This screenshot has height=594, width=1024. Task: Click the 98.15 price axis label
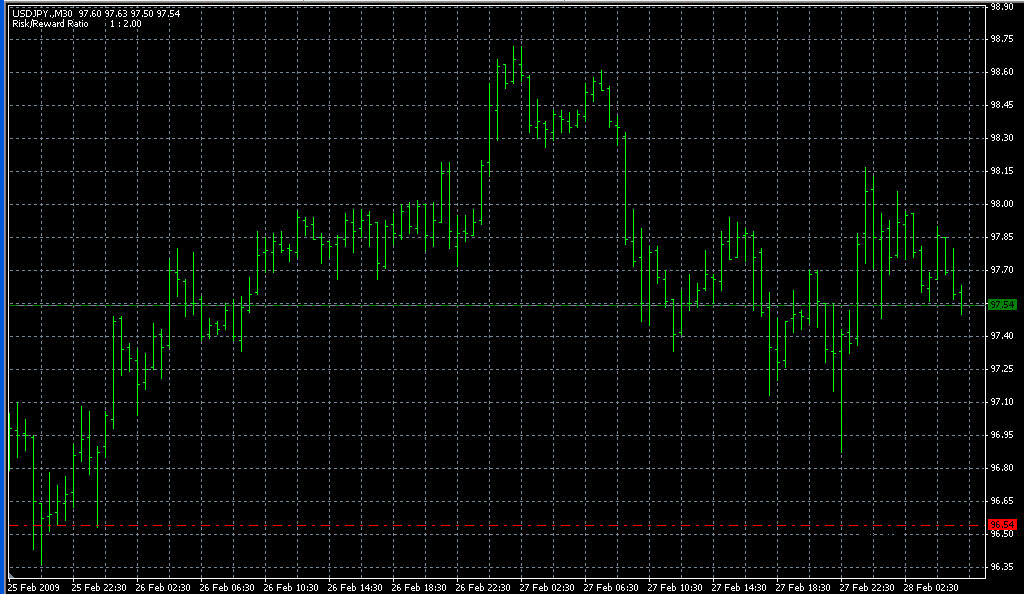[1002, 171]
